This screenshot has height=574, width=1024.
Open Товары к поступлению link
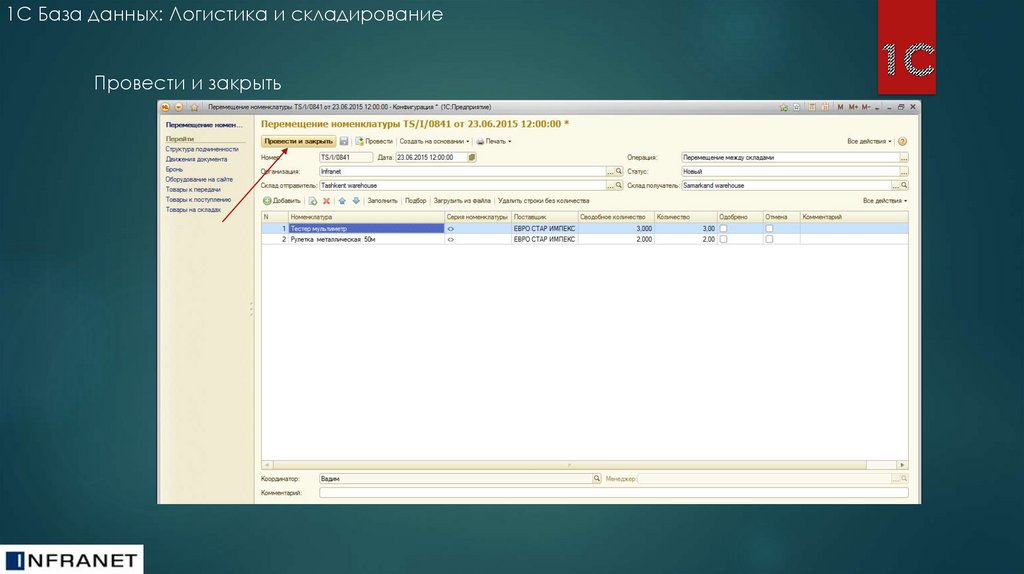[198, 199]
